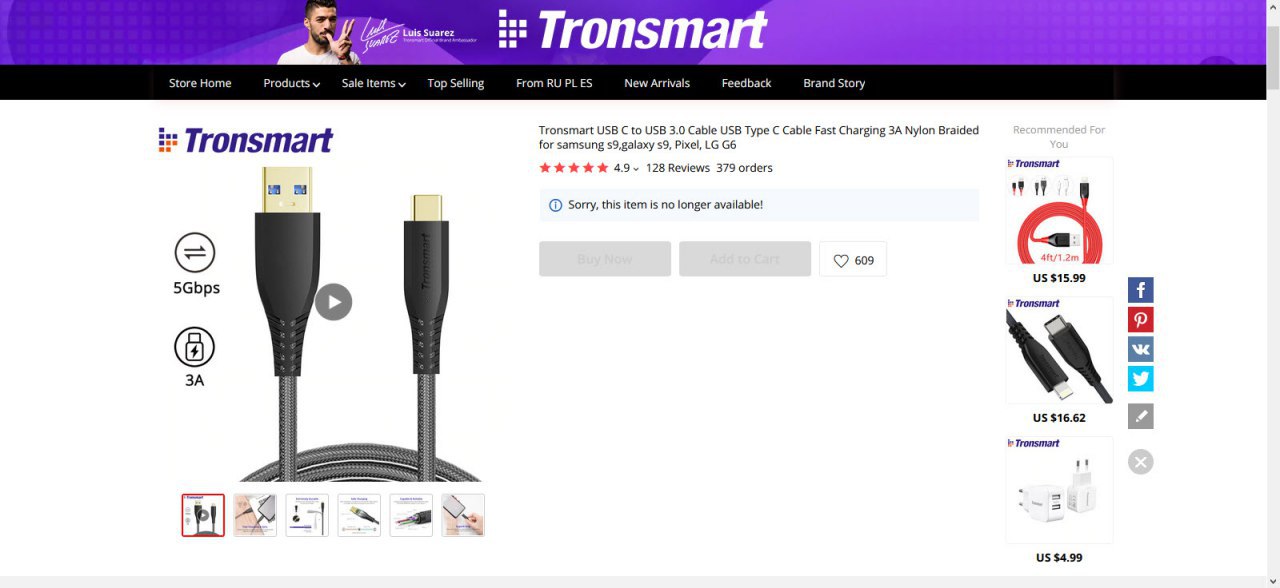The image size is (1280, 588).
Task: Go to New Arrivals page
Action: click(657, 83)
